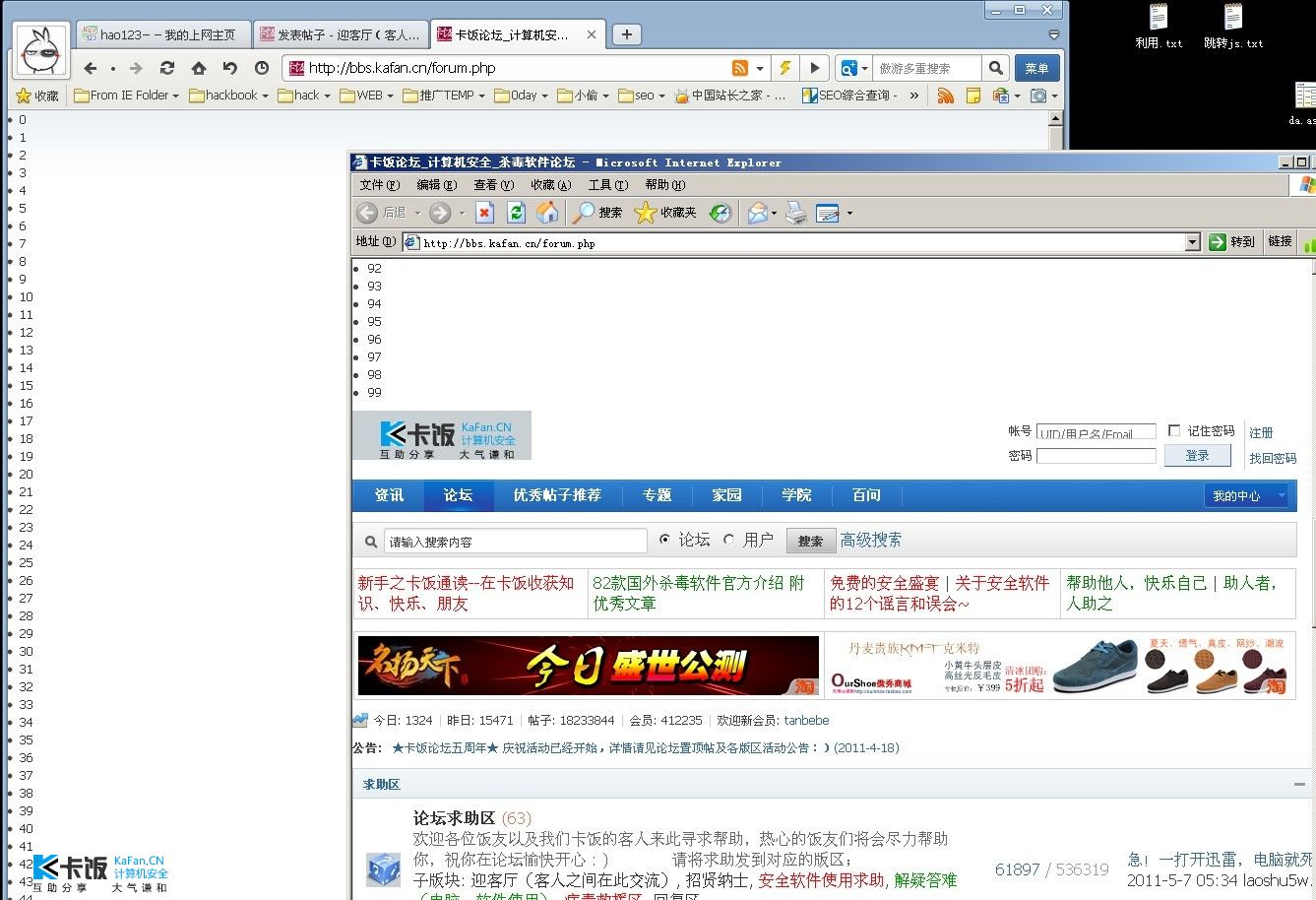Select the 用户 radio button
Image resolution: width=1316 pixels, height=900 pixels.
(729, 540)
